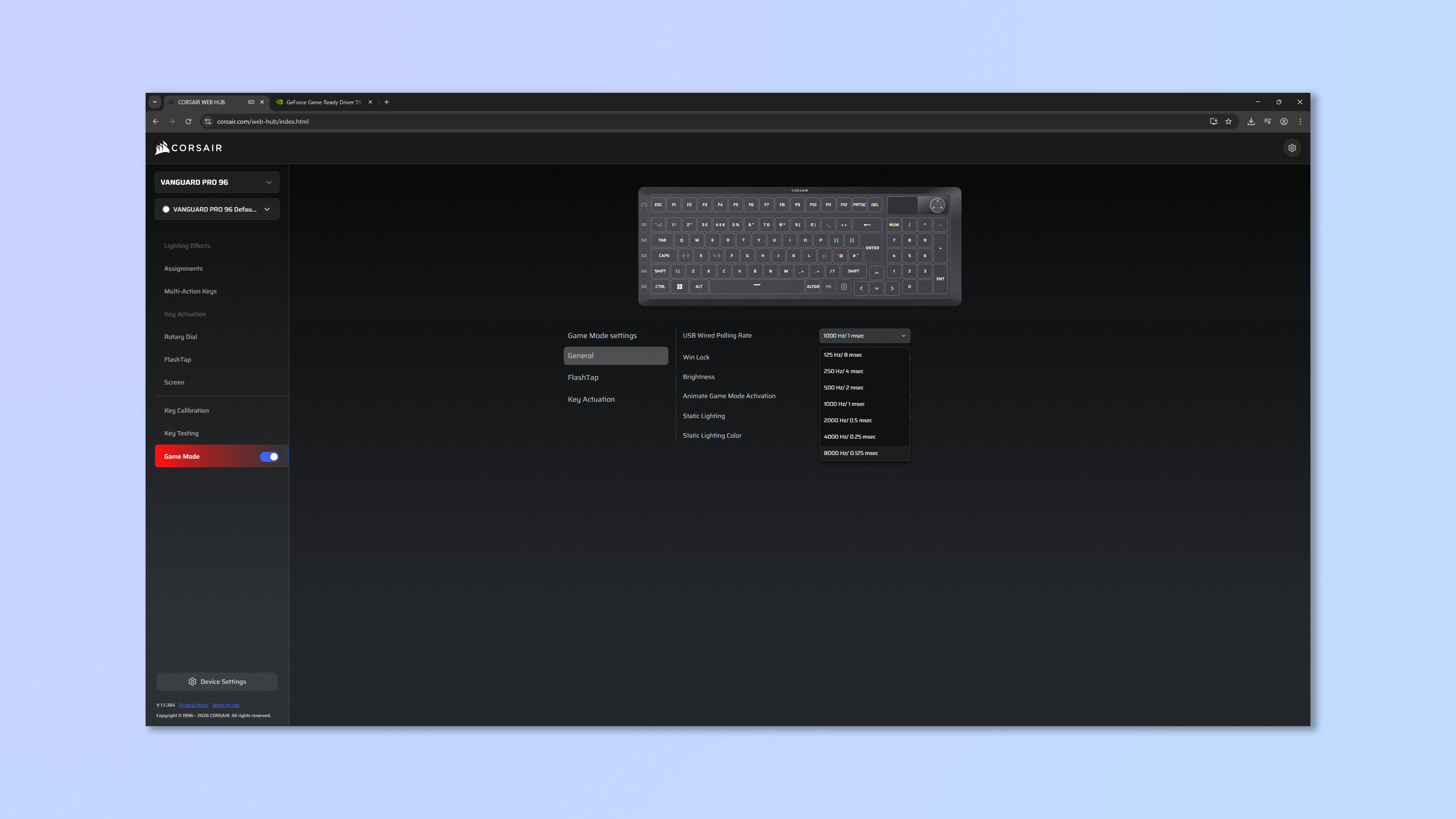
Task: Click the browser profile avatar icon
Action: 1284,121
